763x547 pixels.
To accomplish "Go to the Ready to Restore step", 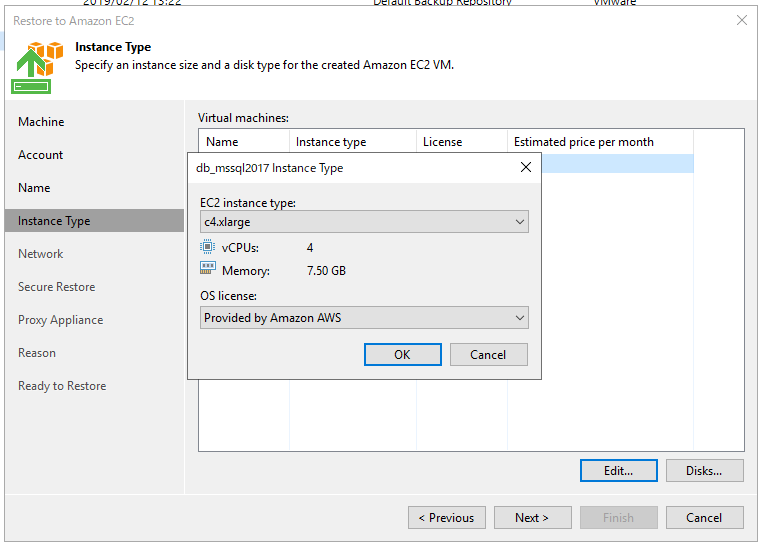I will pos(62,386).
